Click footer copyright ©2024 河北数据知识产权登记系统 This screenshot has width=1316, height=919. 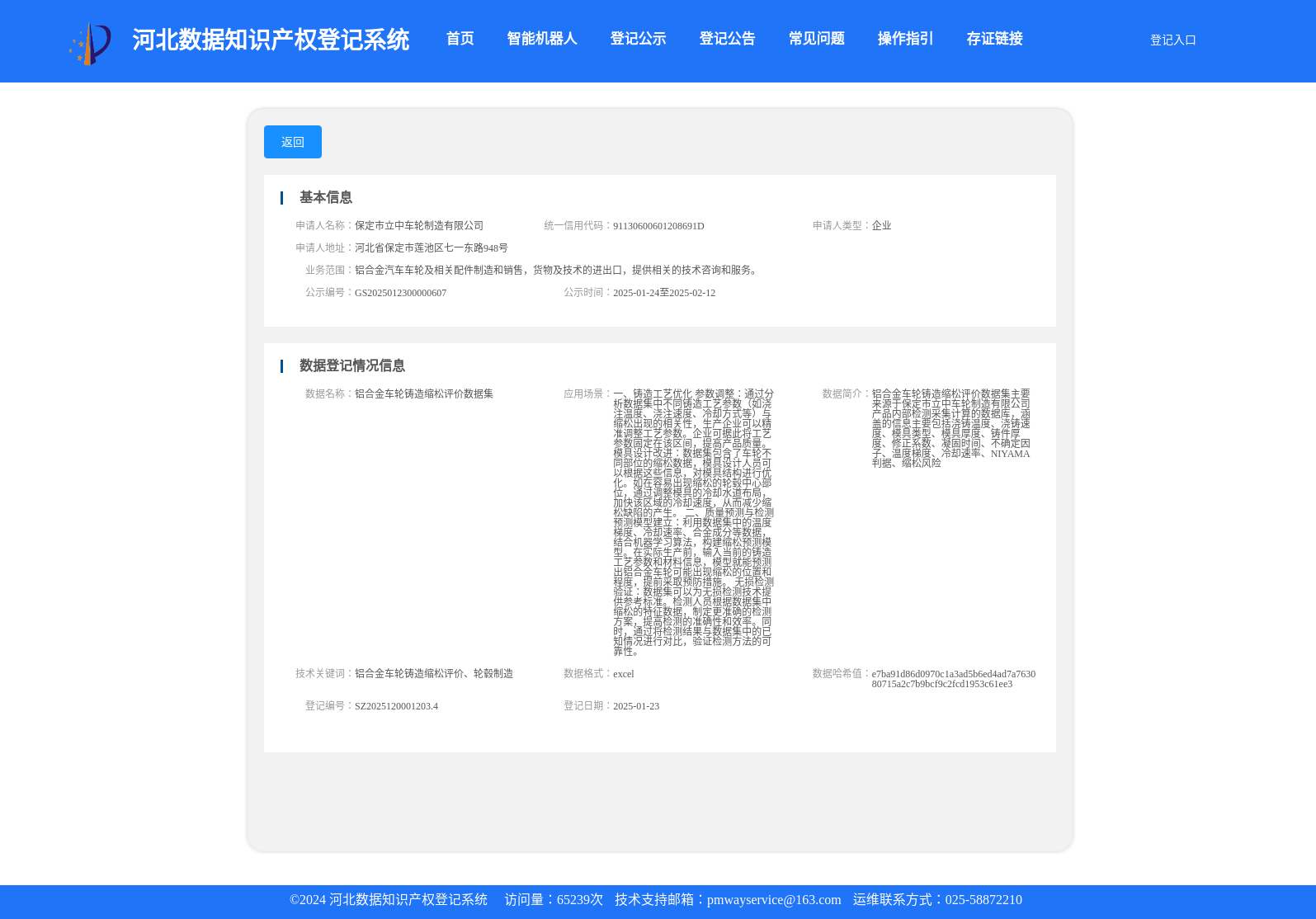389,900
